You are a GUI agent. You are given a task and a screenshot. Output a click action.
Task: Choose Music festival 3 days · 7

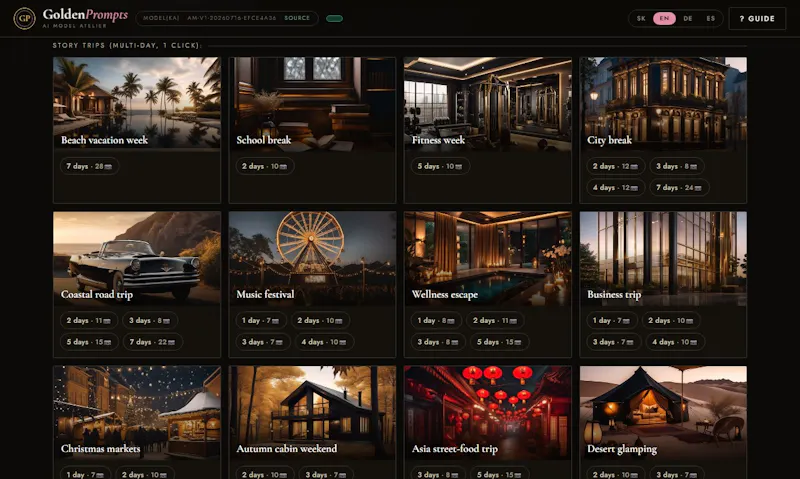pos(262,342)
